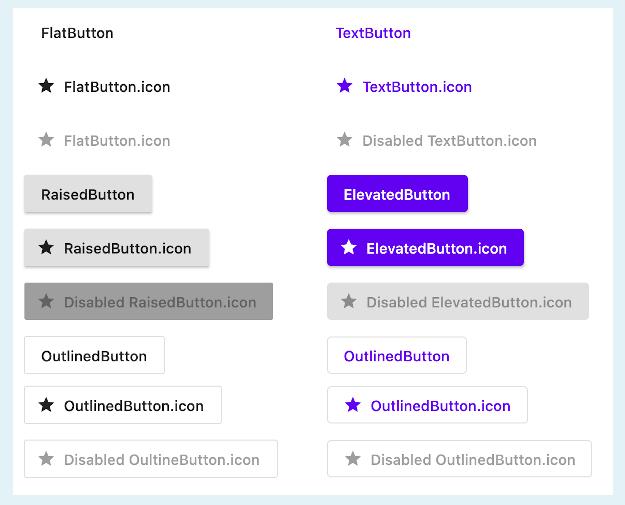Click the greyed-out FlatButton.icon text
The width and height of the screenshot is (625, 505).
pyautogui.click(x=117, y=141)
